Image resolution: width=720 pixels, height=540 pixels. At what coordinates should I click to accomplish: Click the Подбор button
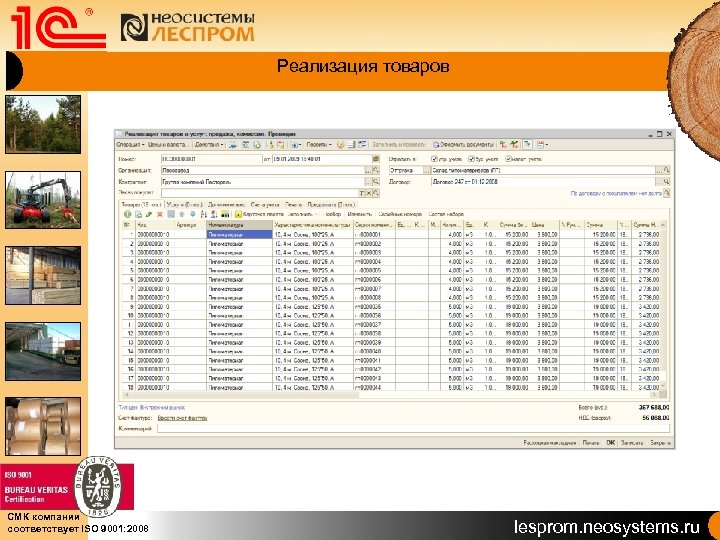pos(332,214)
